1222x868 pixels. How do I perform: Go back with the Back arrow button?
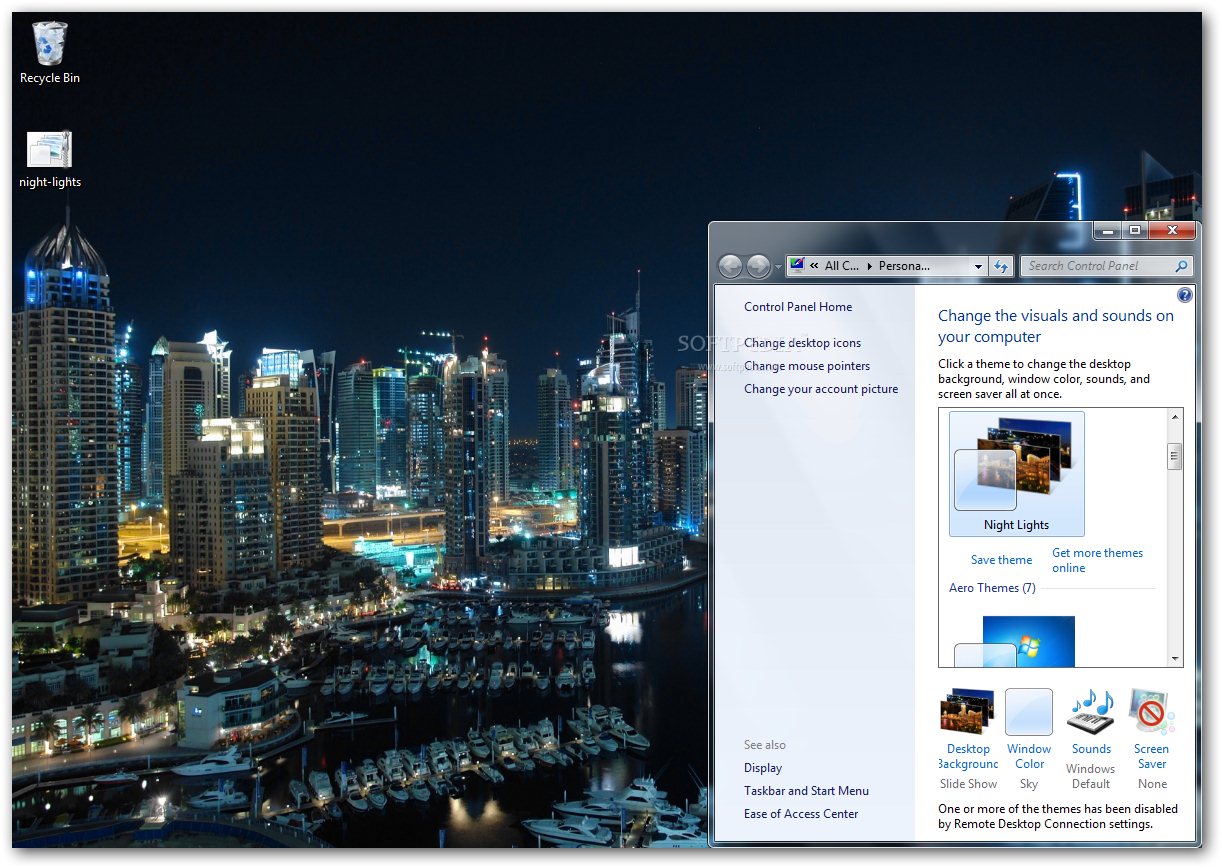731,266
